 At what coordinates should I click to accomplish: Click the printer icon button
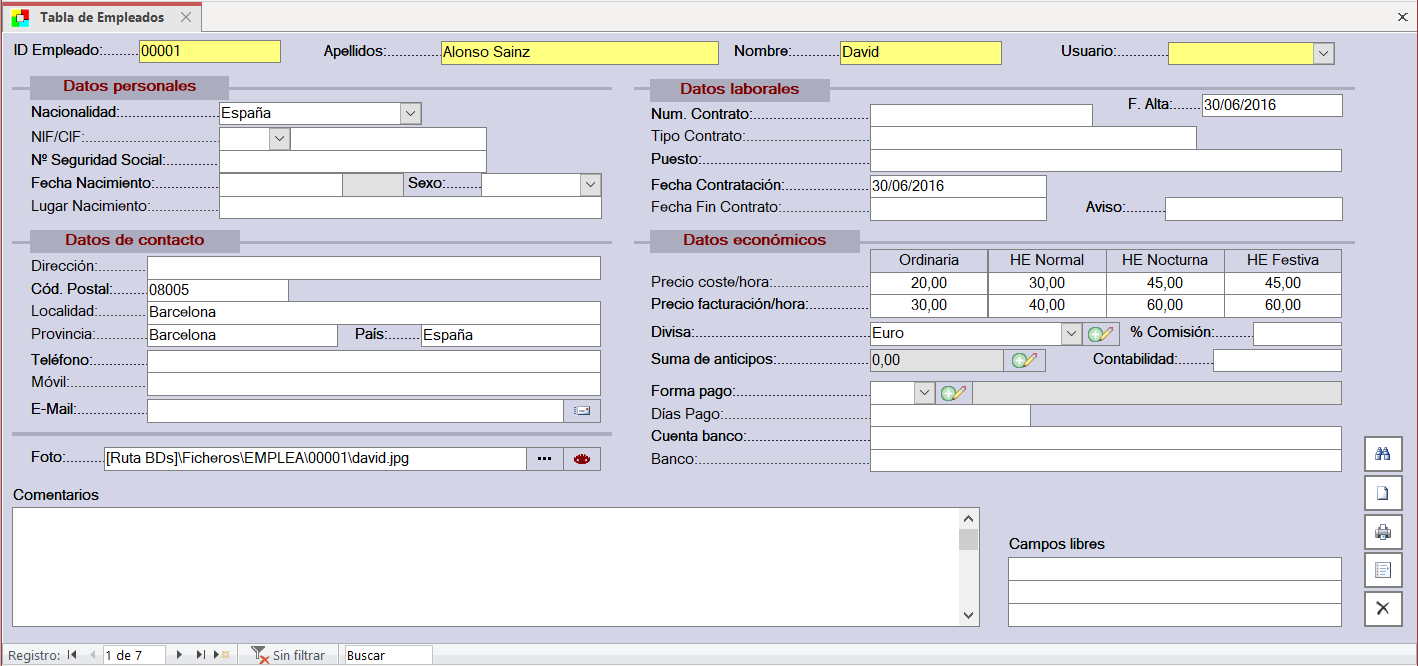(1383, 532)
